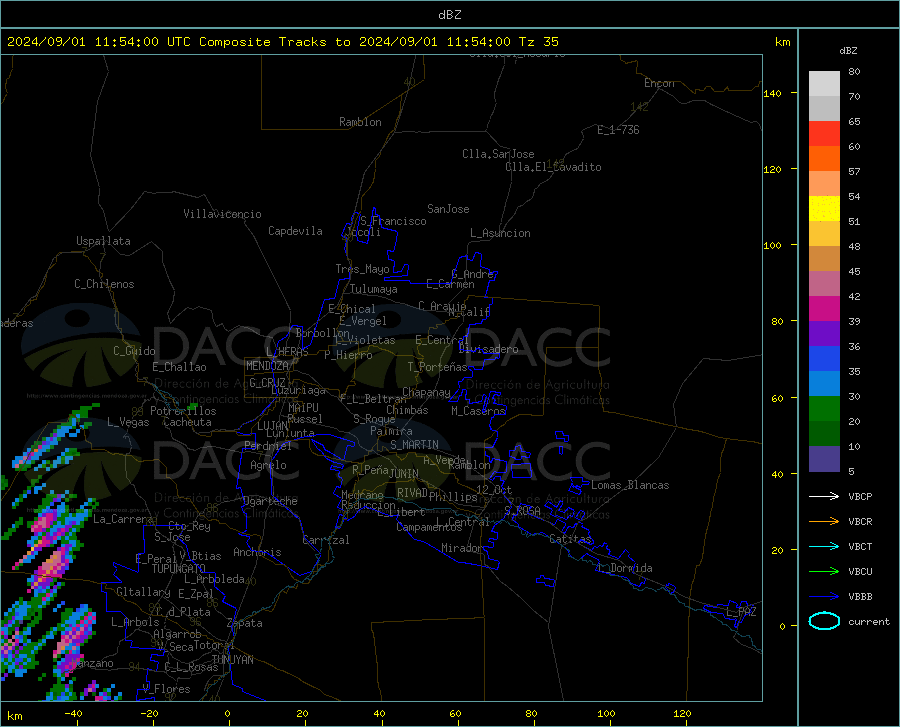
Task: Select the blue 35 dBZ color swatch
Action: (x=824, y=359)
